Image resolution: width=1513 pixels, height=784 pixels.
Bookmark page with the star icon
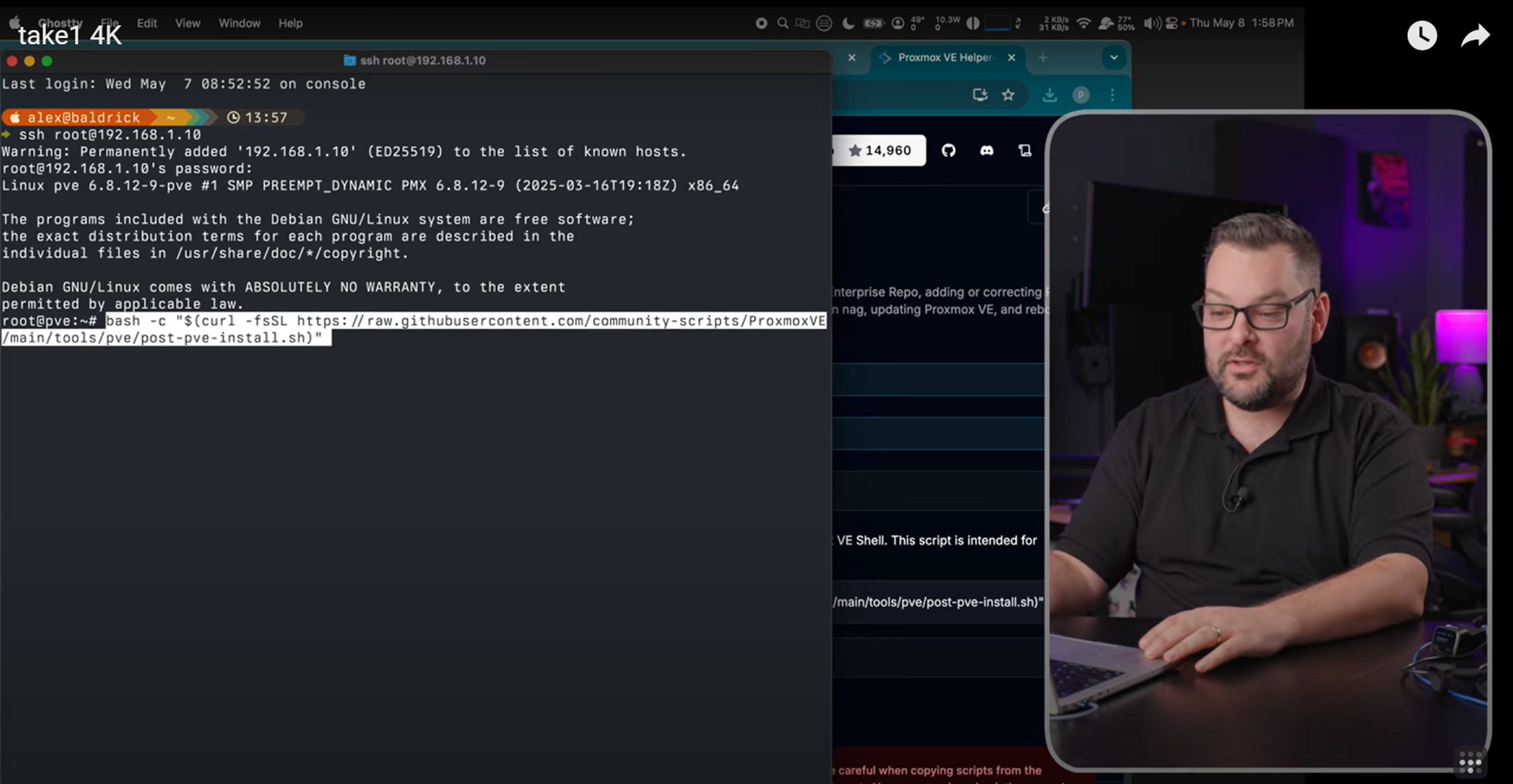(1008, 95)
